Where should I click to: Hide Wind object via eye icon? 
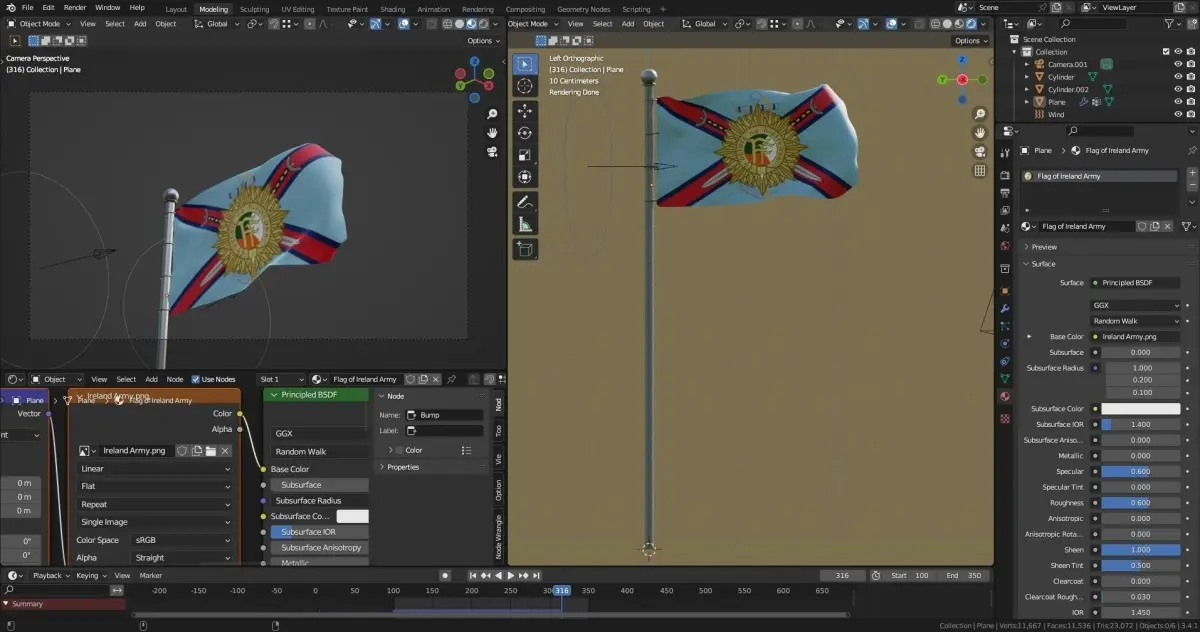[1178, 114]
